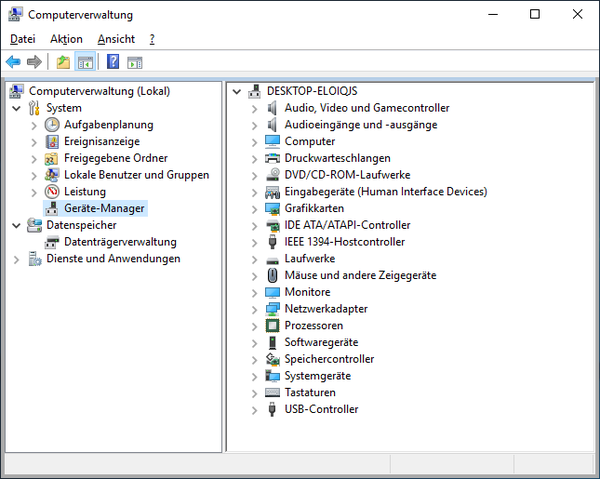Open the Ansicht menu
Screen dimensions: 600x479
(x=116, y=39)
